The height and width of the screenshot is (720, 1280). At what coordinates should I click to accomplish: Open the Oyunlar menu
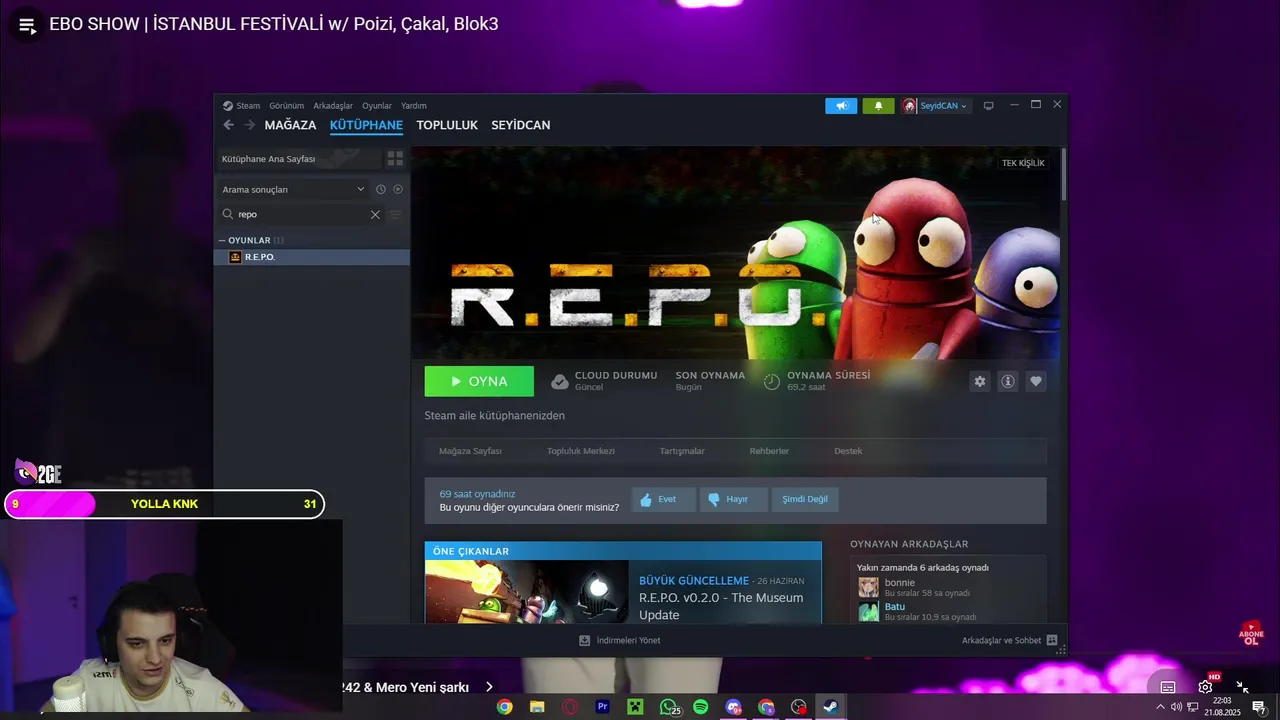click(x=377, y=105)
